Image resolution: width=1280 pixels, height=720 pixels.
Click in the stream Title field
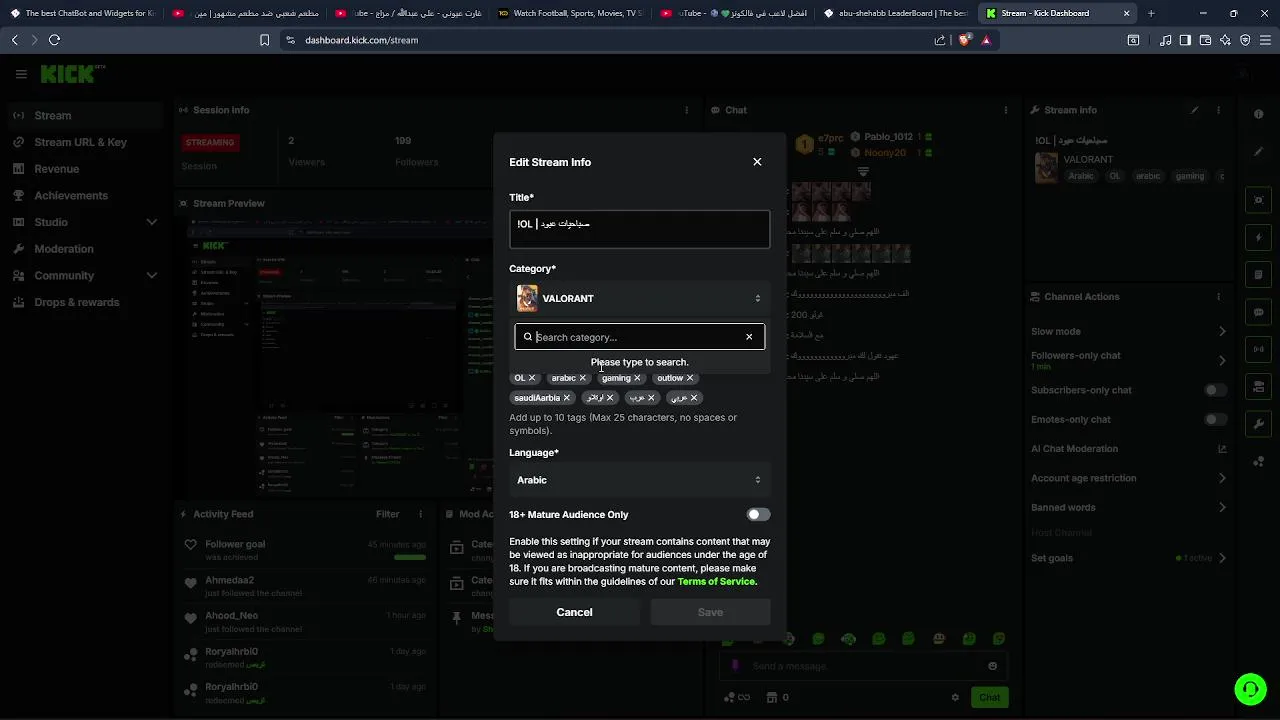click(x=639, y=229)
